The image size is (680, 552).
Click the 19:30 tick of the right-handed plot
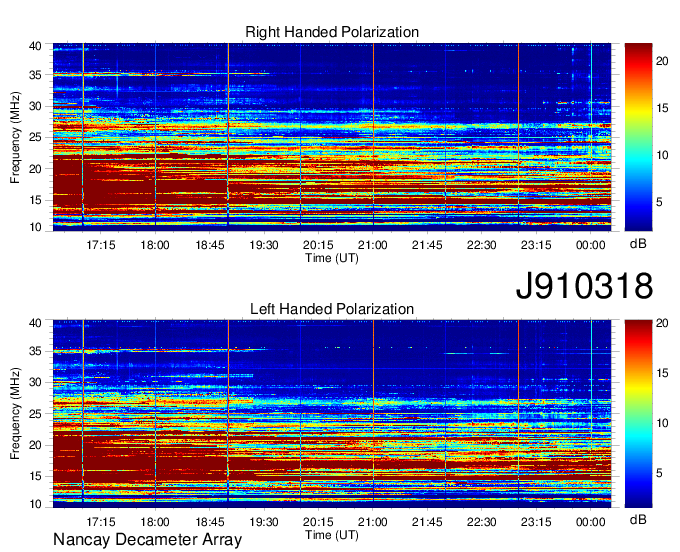(264, 245)
